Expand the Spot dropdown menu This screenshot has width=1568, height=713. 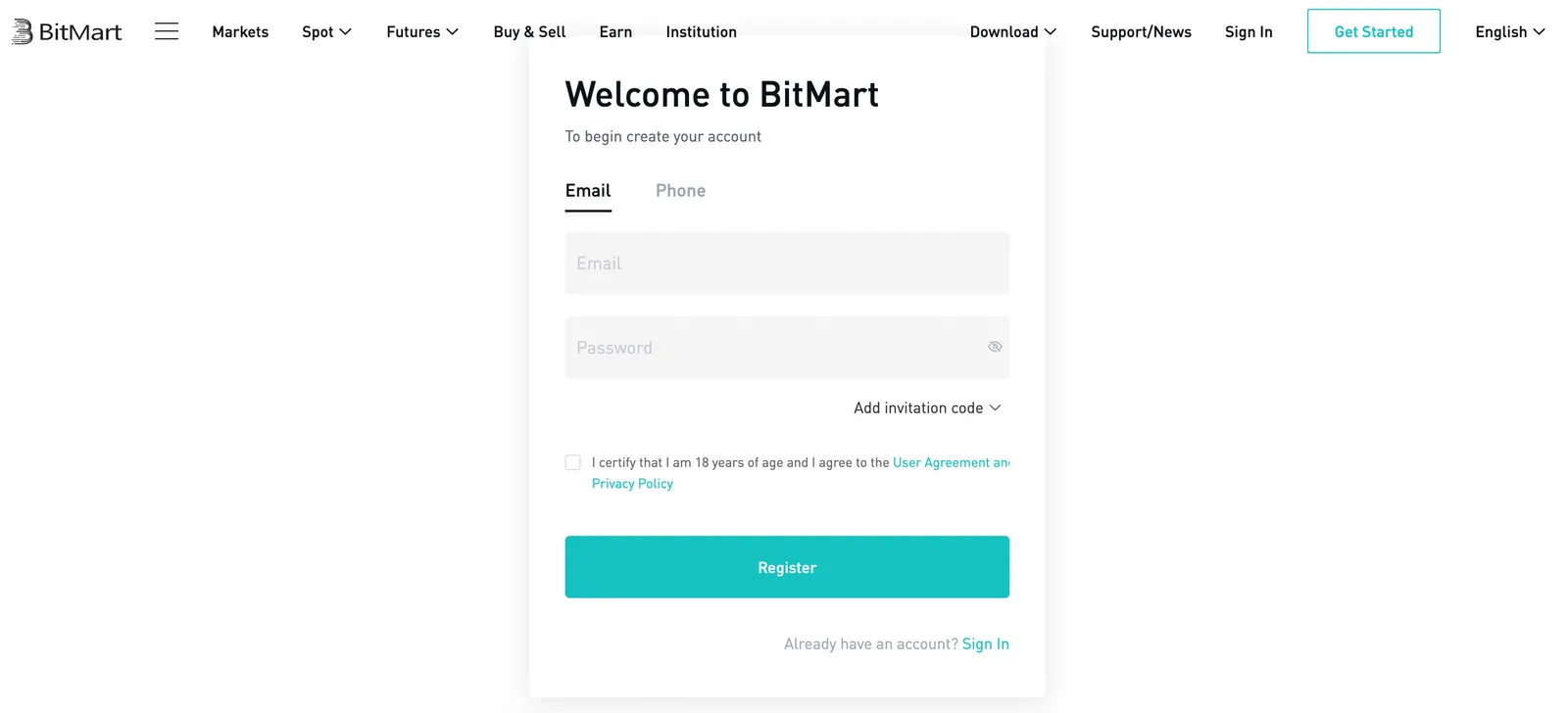tap(326, 32)
